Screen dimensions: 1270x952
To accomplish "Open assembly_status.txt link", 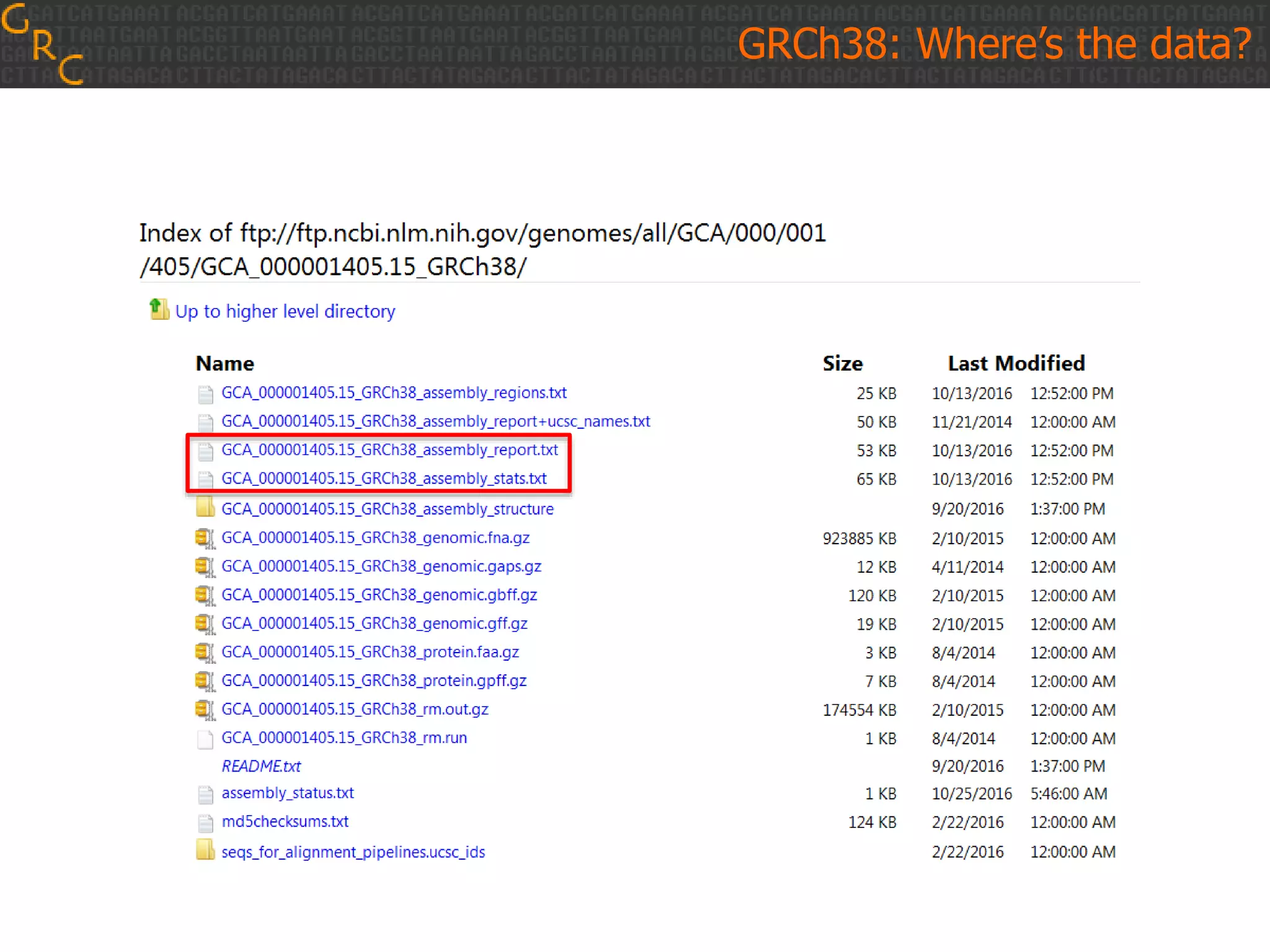I will pos(288,793).
